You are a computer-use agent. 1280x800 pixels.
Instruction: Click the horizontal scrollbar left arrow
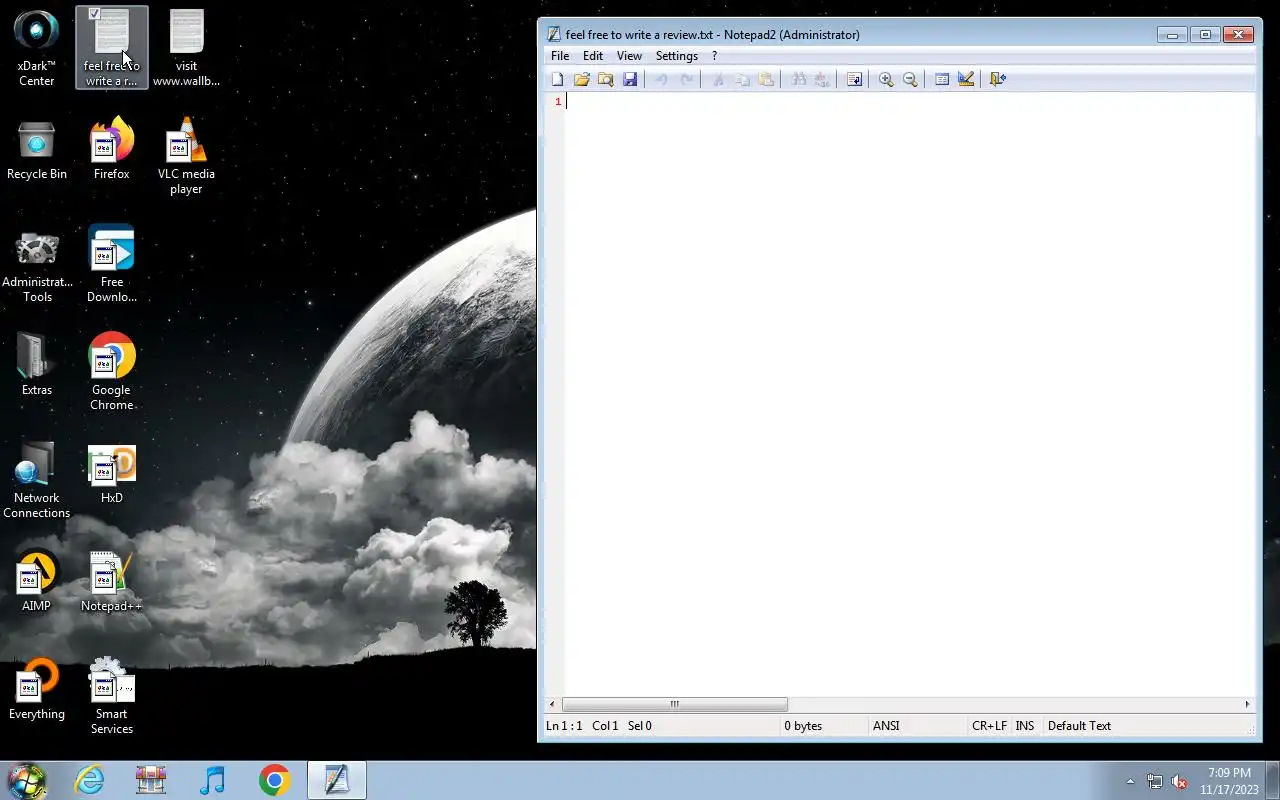[551, 704]
